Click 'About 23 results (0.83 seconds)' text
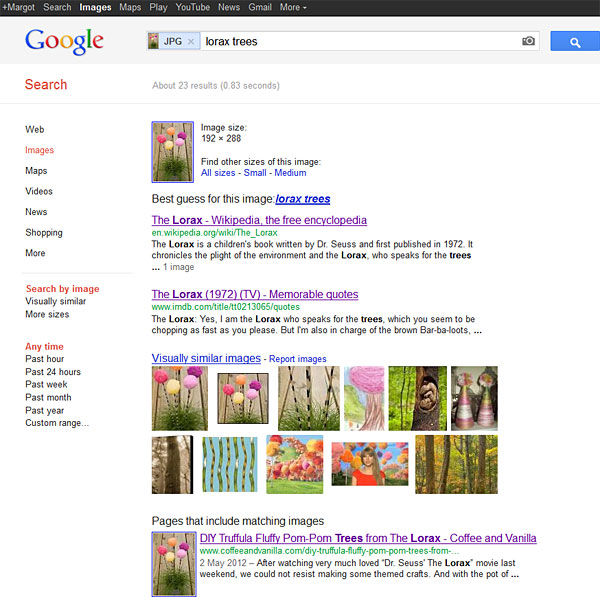Screen dimensions: 600x597 pyautogui.click(x=216, y=85)
